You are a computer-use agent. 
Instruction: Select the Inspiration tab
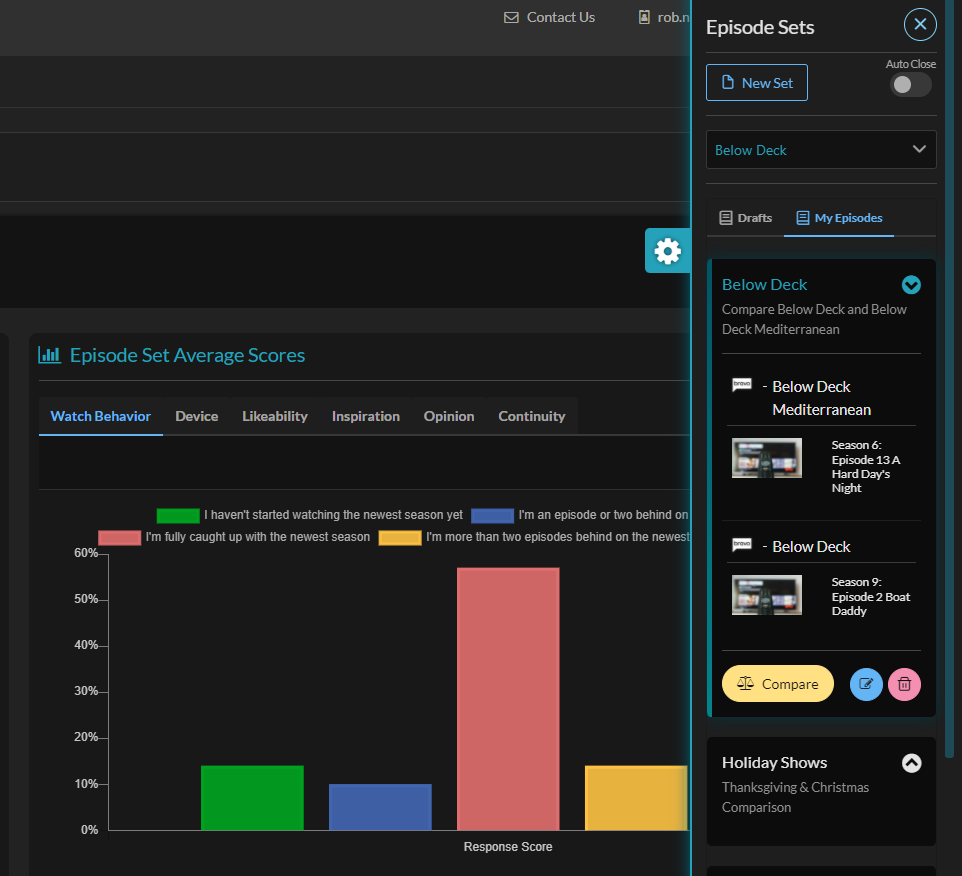(x=366, y=416)
